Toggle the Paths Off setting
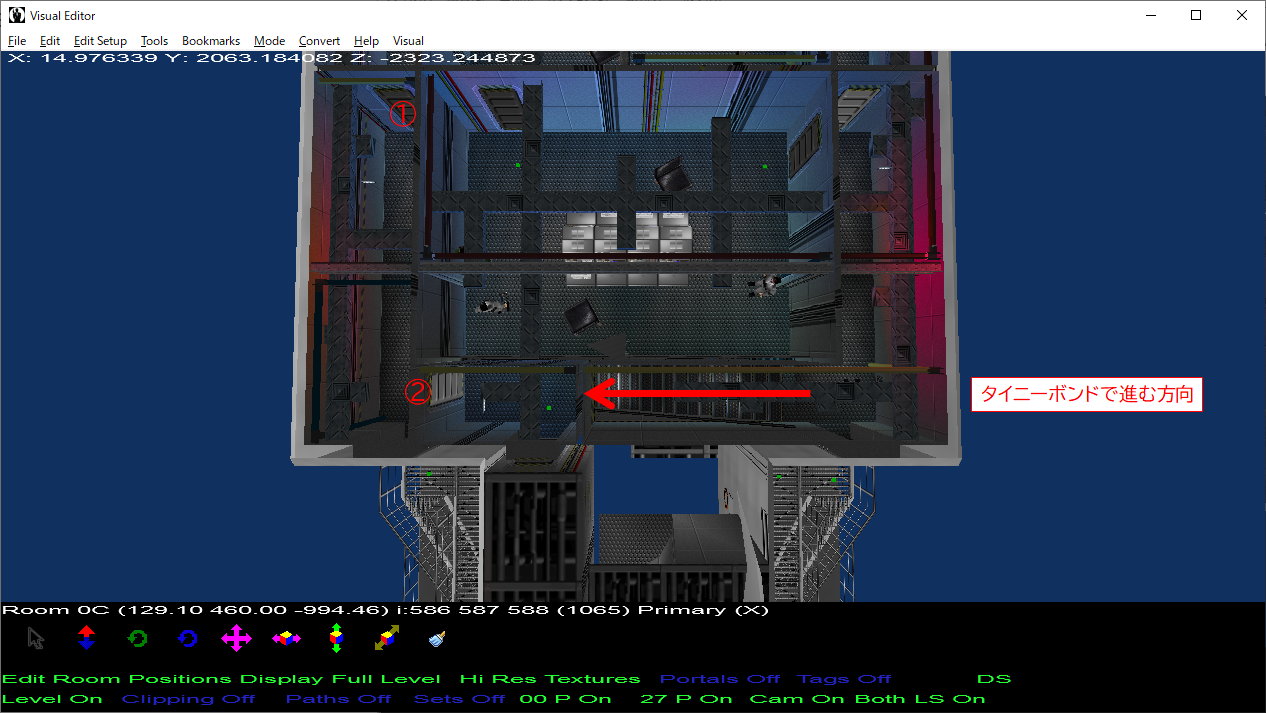Screen dimensions: 1266x713 tap(338, 699)
